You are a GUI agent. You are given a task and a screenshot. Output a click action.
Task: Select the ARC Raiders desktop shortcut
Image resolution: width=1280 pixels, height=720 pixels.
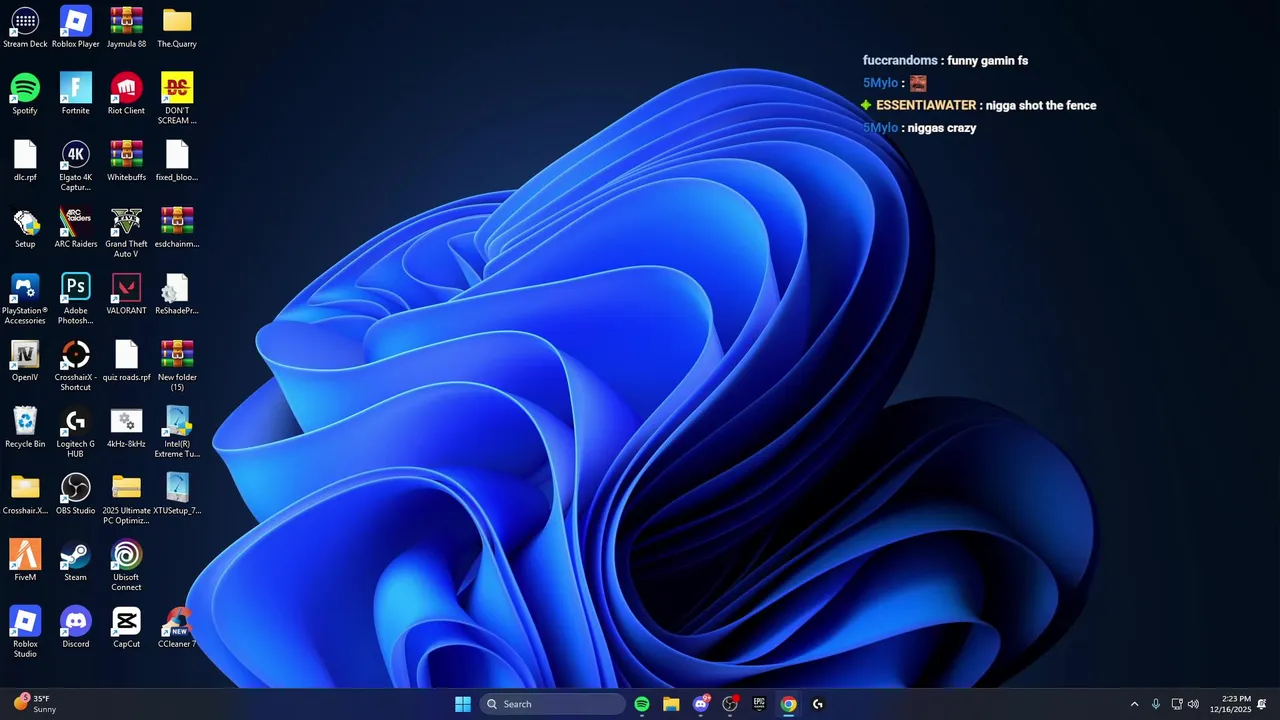coord(76,228)
